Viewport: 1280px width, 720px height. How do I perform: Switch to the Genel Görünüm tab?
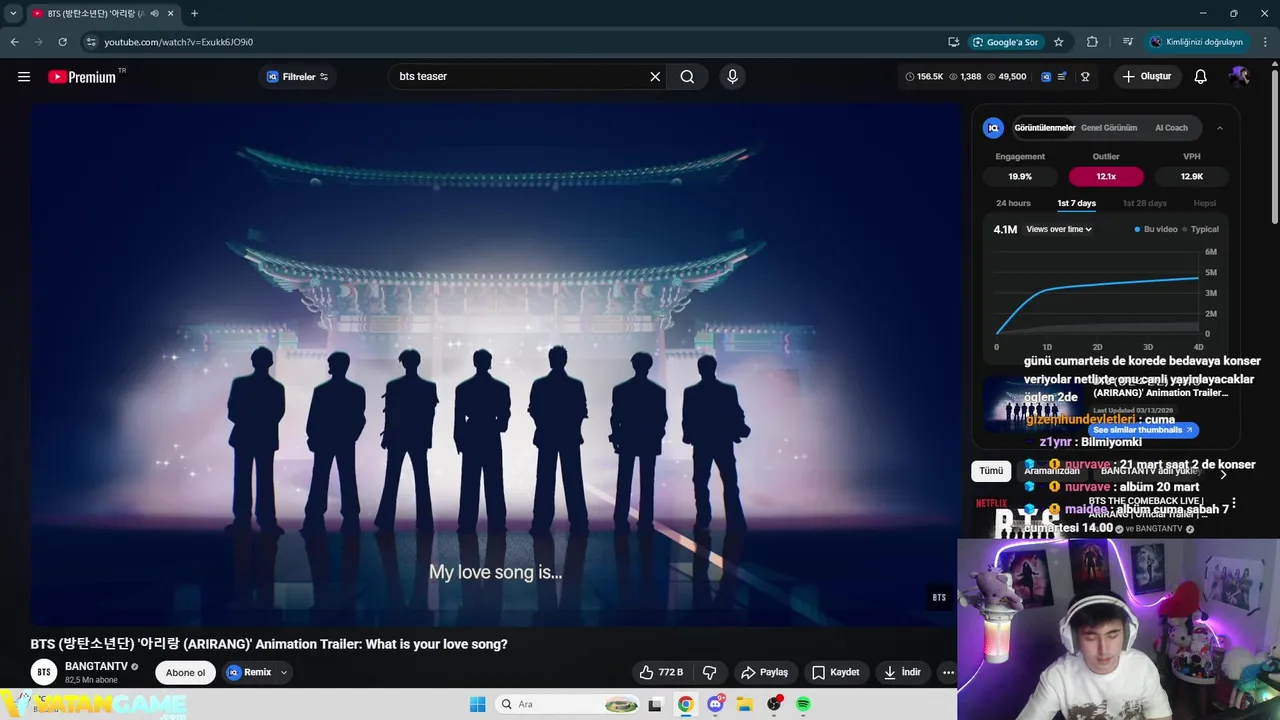tap(1109, 128)
